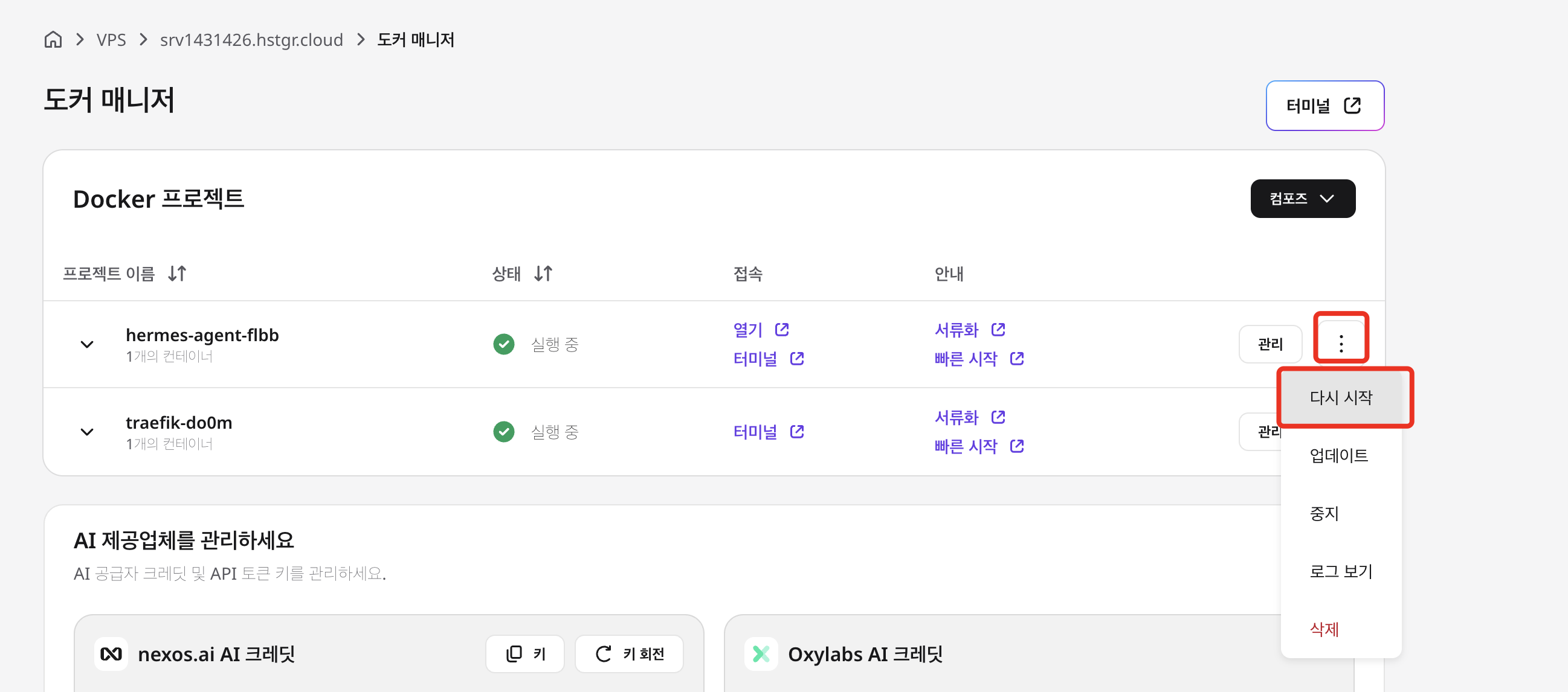Open the 열기 link for hermes-agent-flbb

[761, 330]
